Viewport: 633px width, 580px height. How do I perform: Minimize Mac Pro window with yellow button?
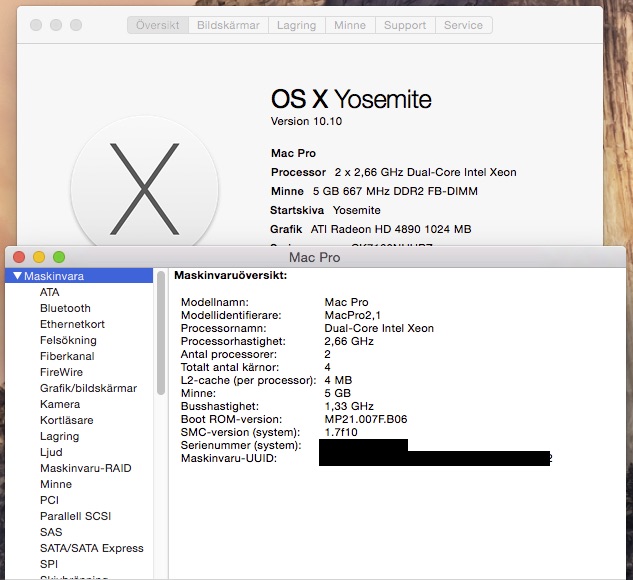[x=39, y=257]
